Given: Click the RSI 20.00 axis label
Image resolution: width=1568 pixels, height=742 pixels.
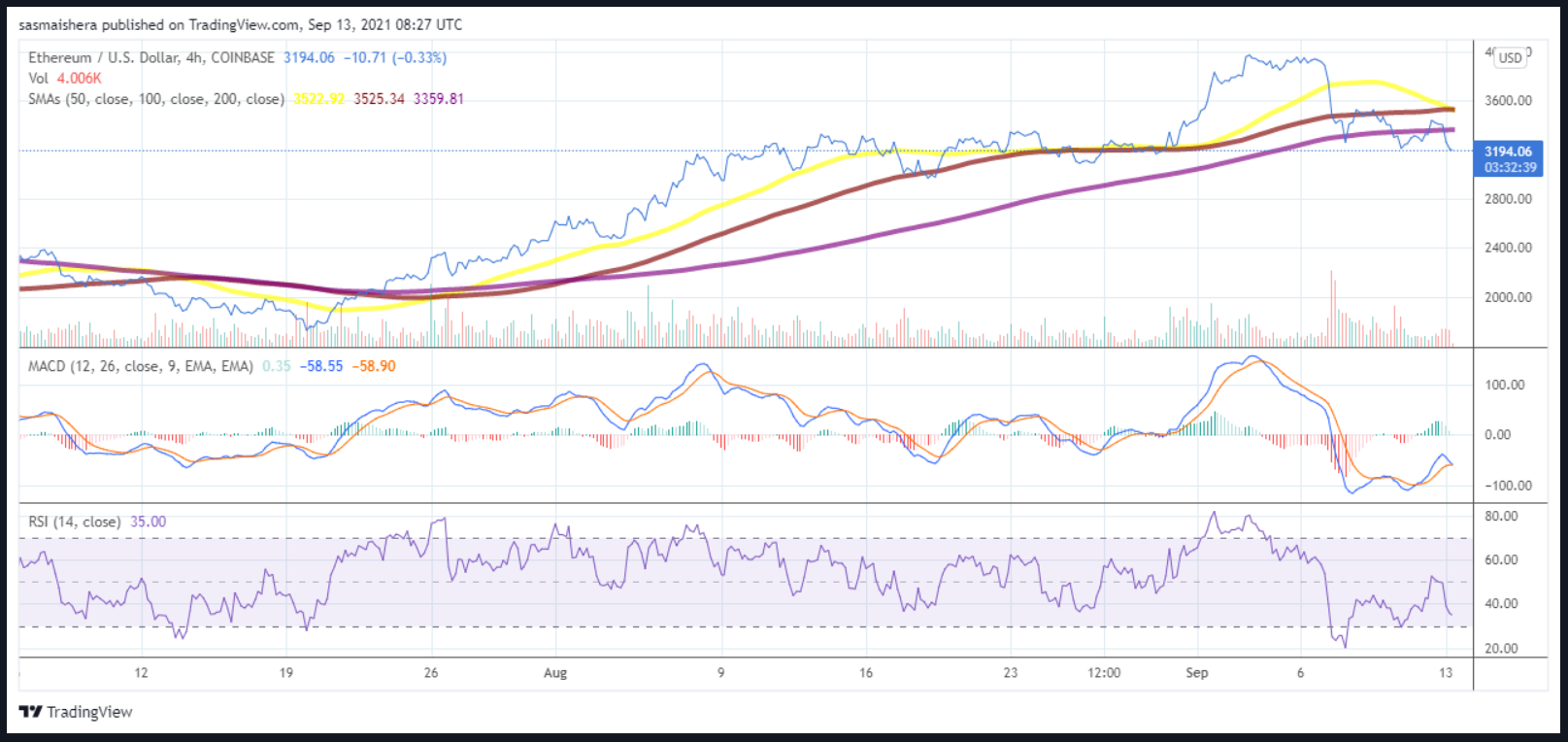Looking at the screenshot, I should coord(1501,648).
